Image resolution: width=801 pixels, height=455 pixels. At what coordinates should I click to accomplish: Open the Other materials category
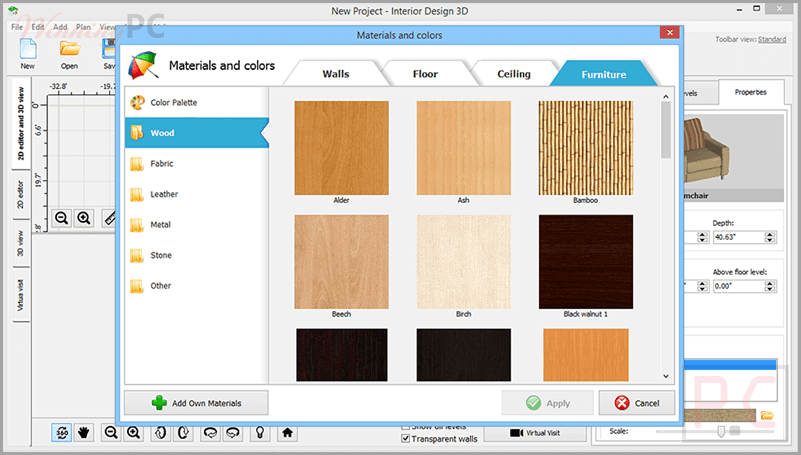[x=197, y=286]
